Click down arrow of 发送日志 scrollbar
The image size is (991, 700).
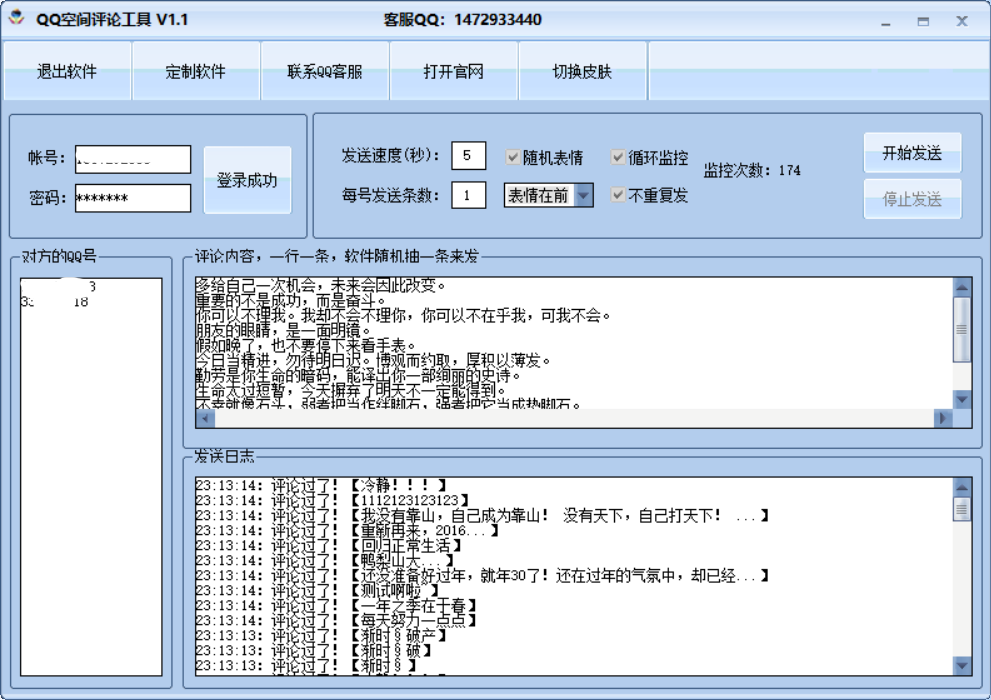point(962,665)
